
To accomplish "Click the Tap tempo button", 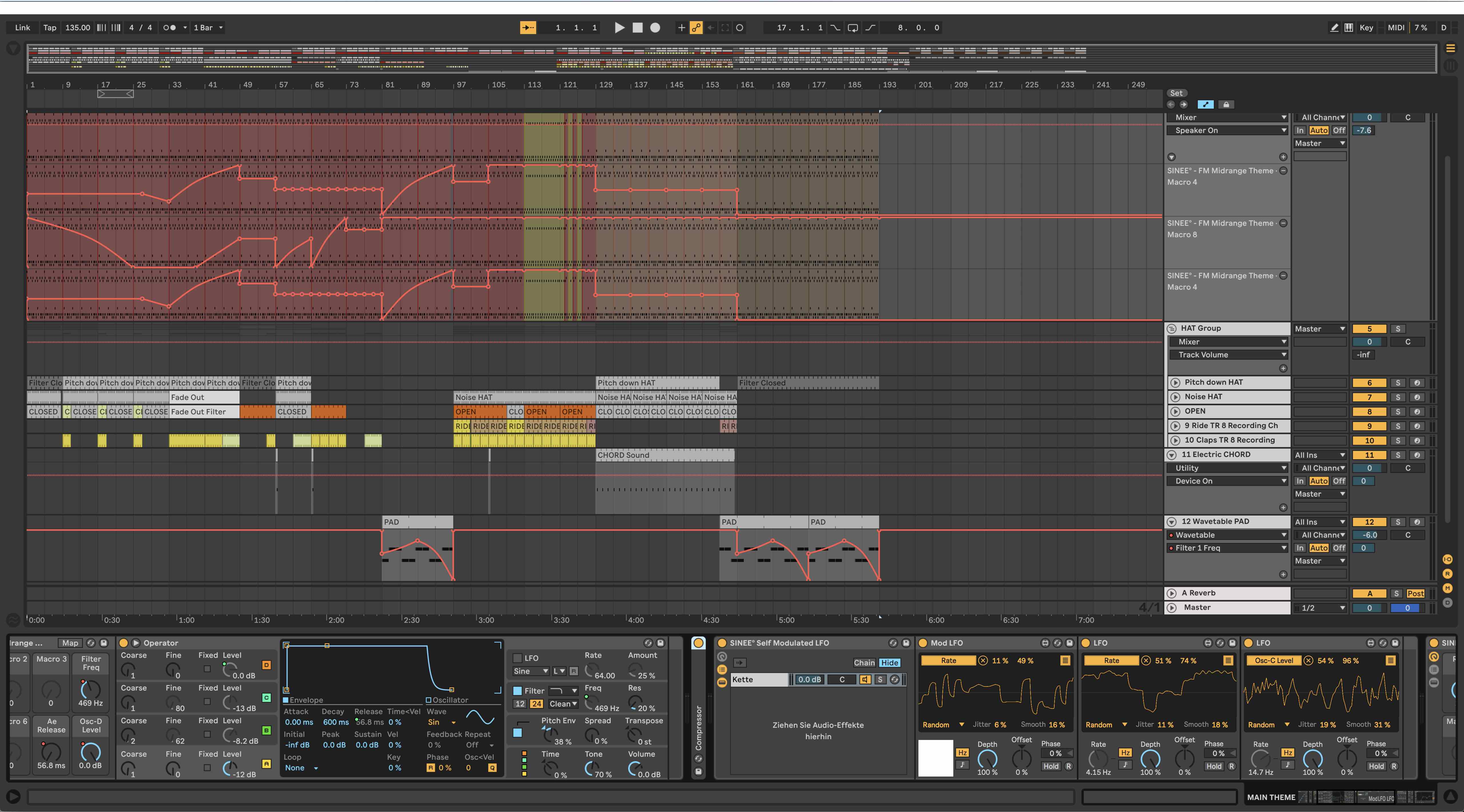I will pos(50,27).
